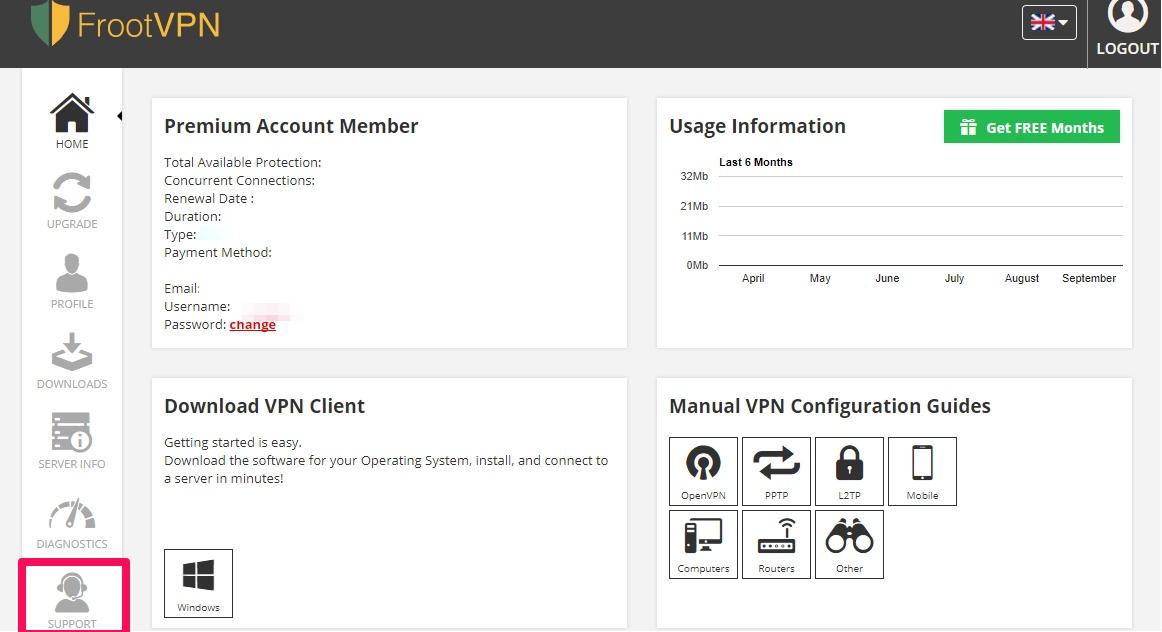Log out via the LOGOUT label
Image resolution: width=1162 pixels, height=632 pixels.
pos(1127,49)
